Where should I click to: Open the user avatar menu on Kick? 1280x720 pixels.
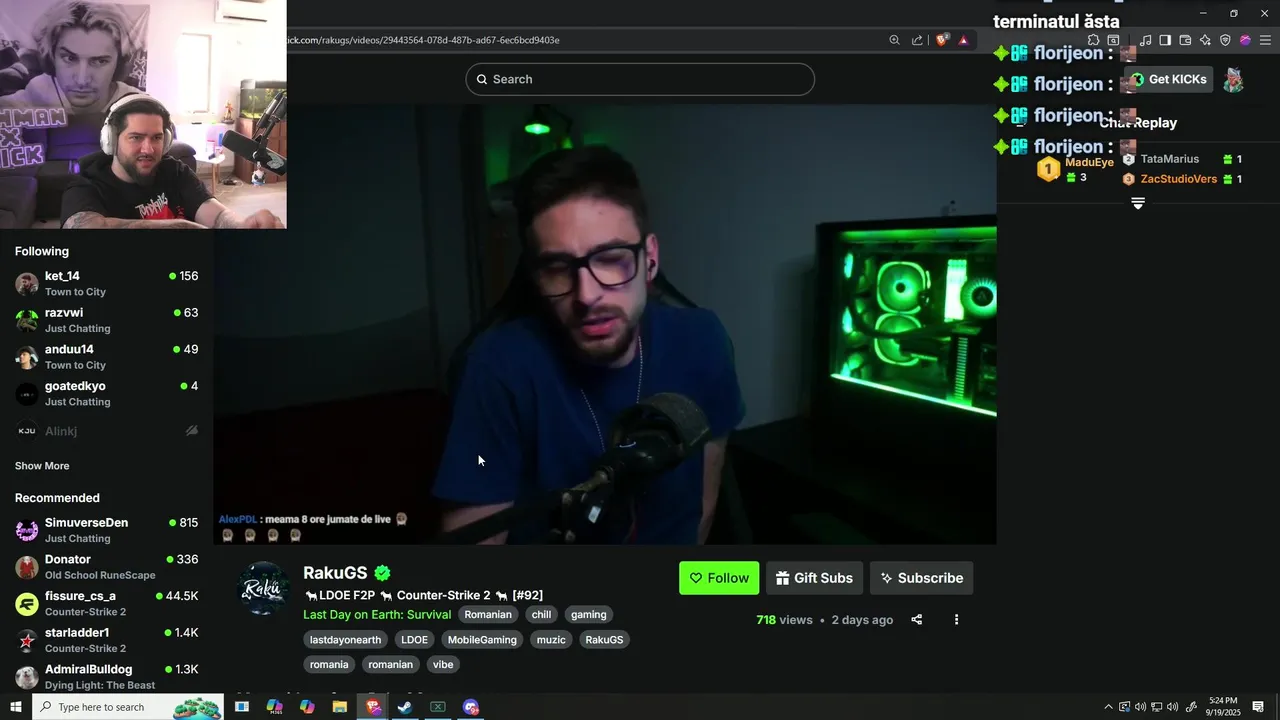pyautogui.click(x=1234, y=80)
